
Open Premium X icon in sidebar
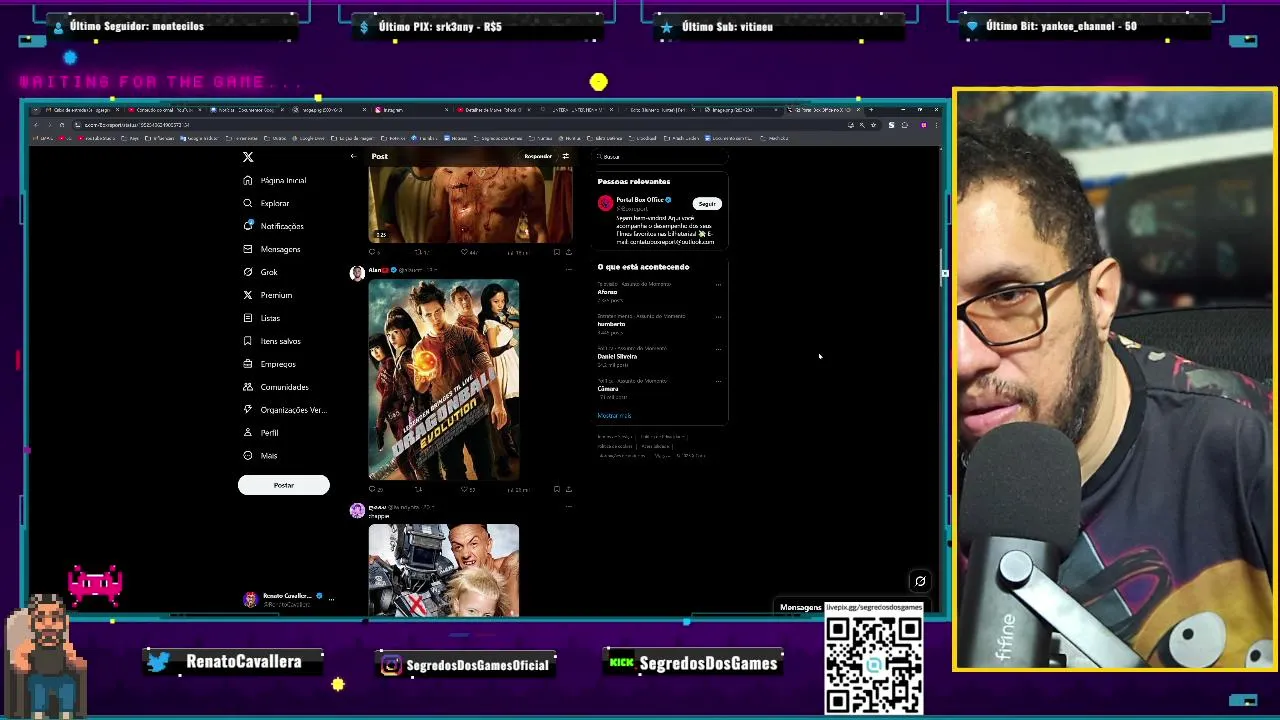point(248,295)
